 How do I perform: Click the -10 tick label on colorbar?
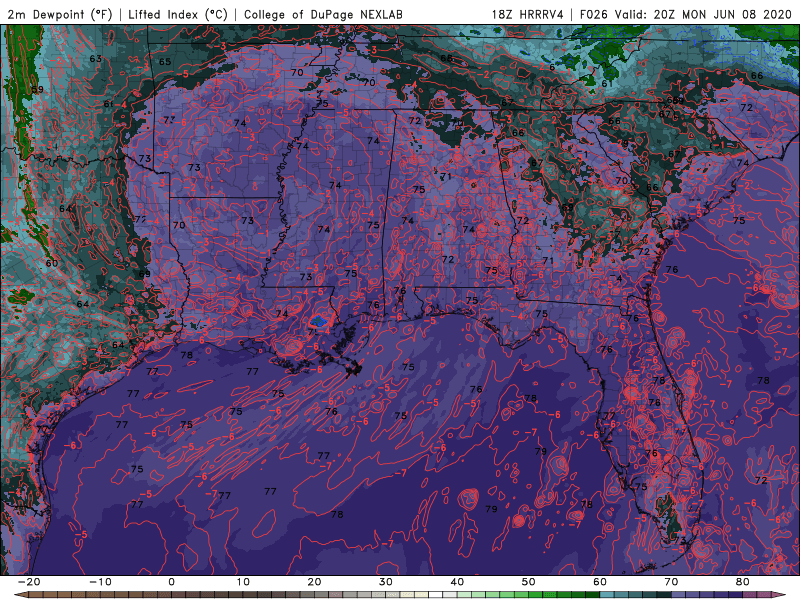pyautogui.click(x=99, y=582)
